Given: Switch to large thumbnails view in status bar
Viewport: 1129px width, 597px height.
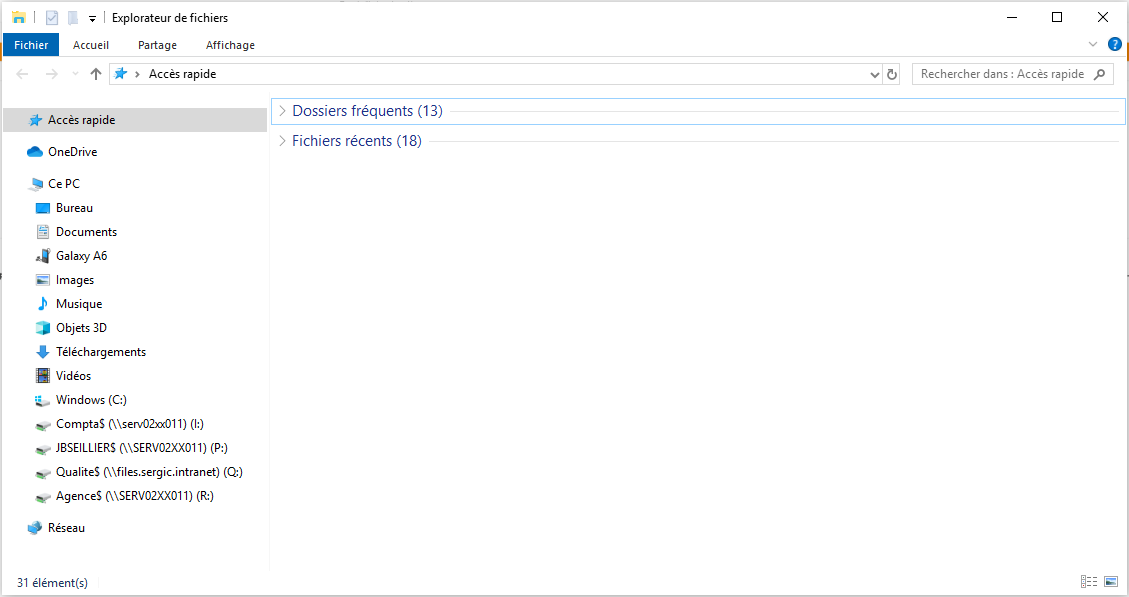Looking at the screenshot, I should click(1111, 581).
